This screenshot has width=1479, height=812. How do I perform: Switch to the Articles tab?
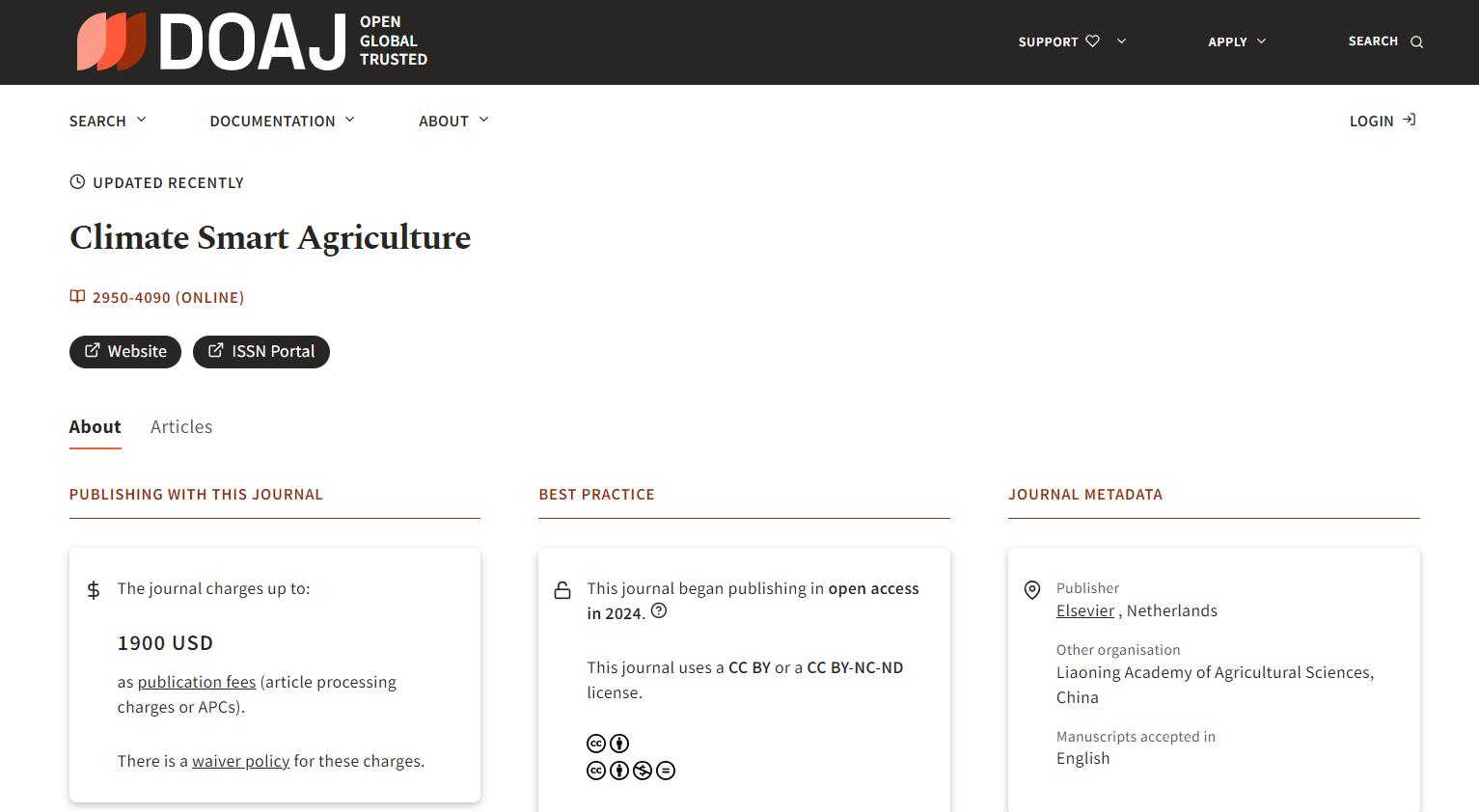click(x=181, y=427)
